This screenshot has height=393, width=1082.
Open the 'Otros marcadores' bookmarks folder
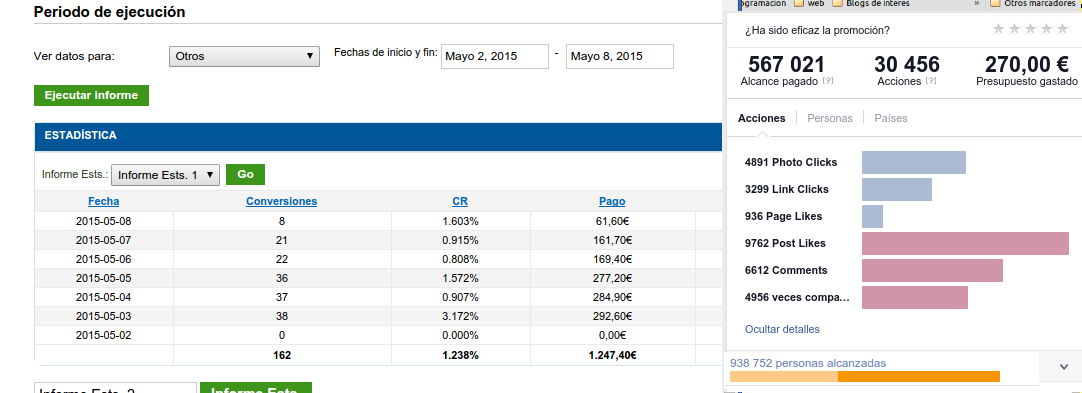pos(1033,3)
